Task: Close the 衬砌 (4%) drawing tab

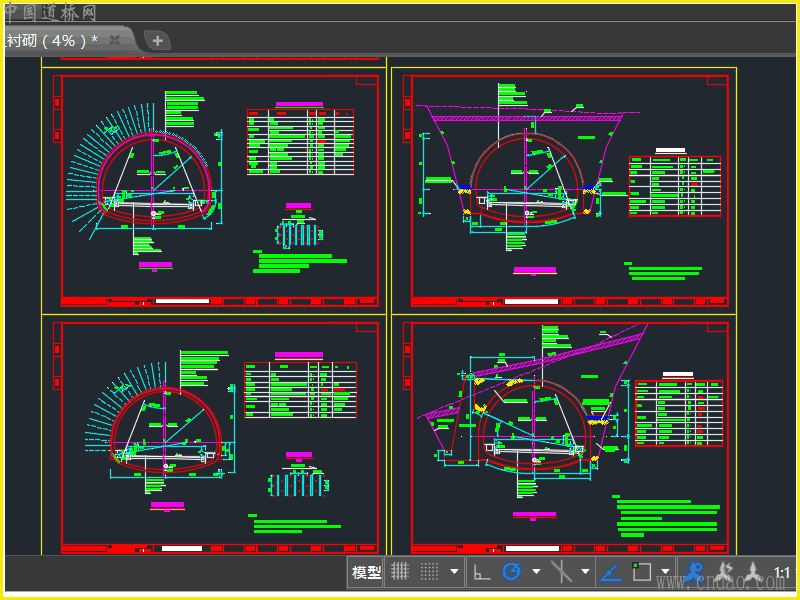Action: click(x=115, y=40)
